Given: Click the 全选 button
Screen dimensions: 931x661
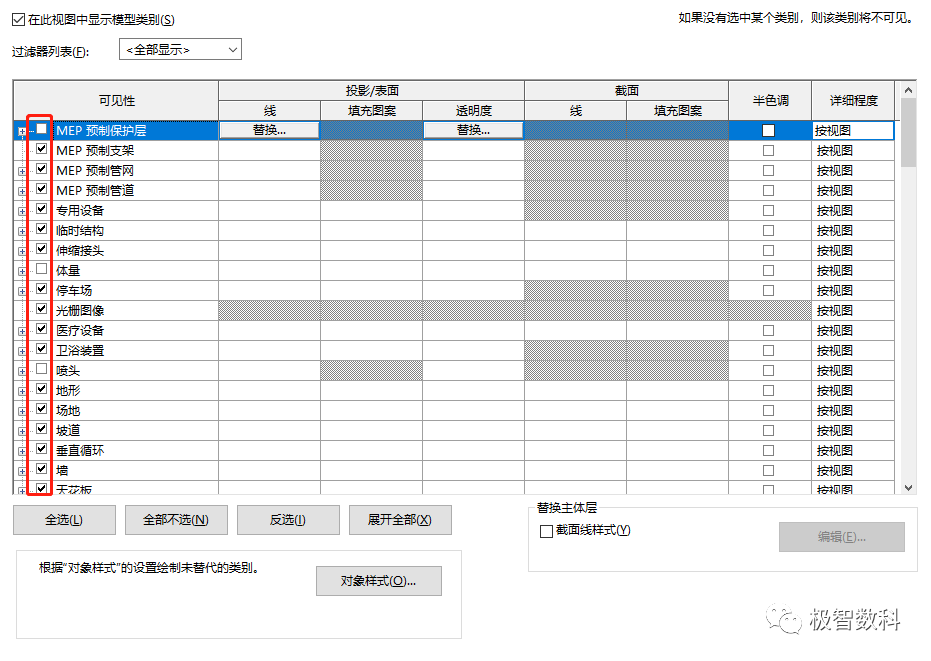Looking at the screenshot, I should tap(63, 519).
